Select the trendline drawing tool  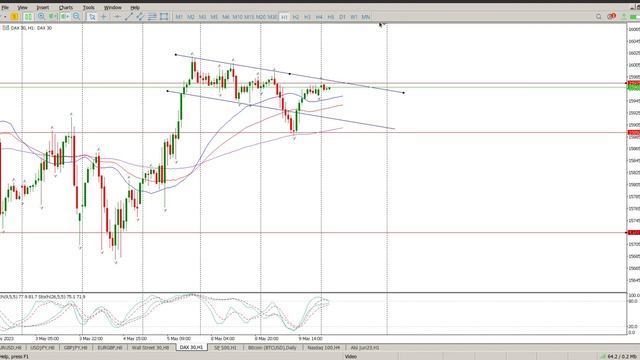tap(129, 17)
